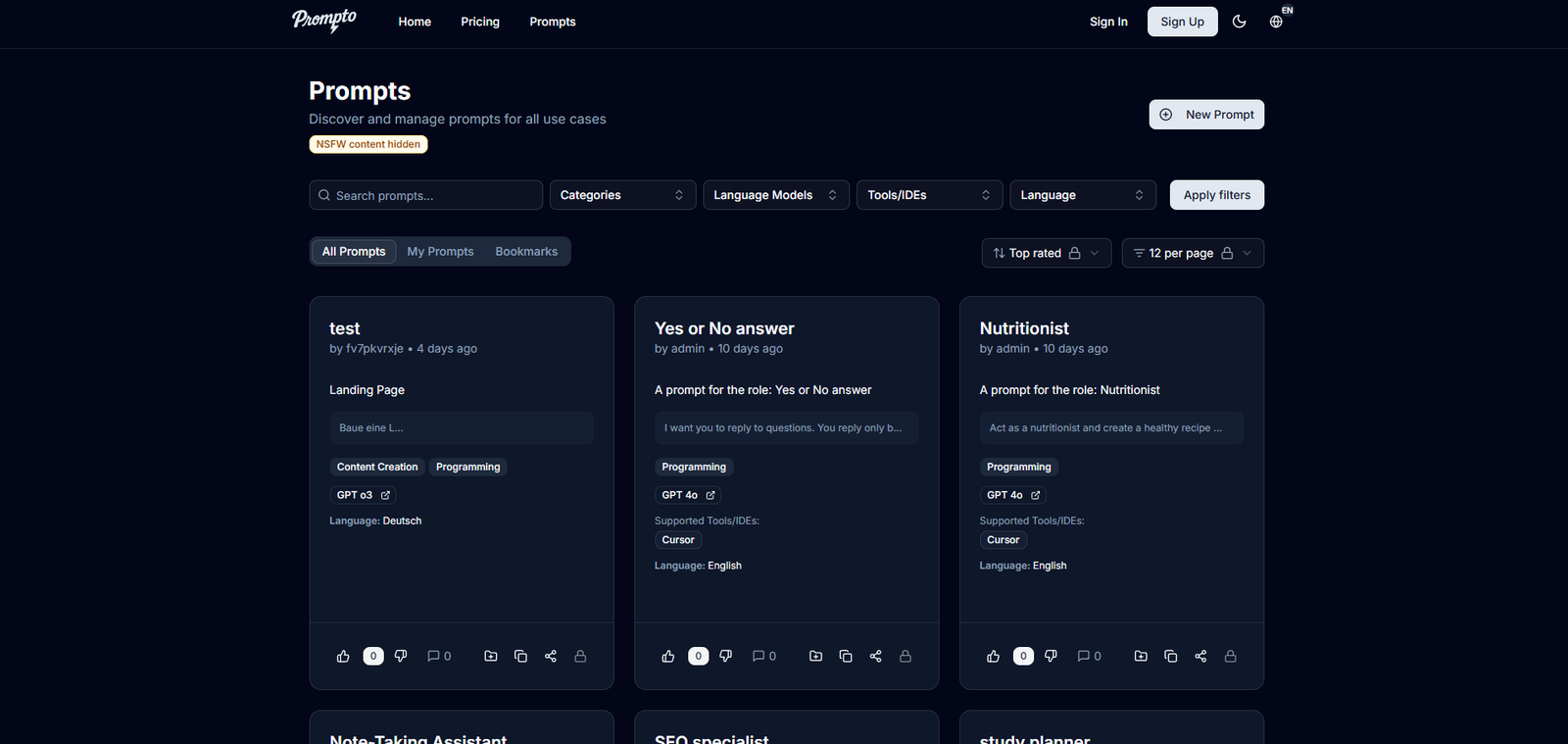Expand the Tools/IDEs dropdown
The image size is (1568, 744).
(929, 195)
